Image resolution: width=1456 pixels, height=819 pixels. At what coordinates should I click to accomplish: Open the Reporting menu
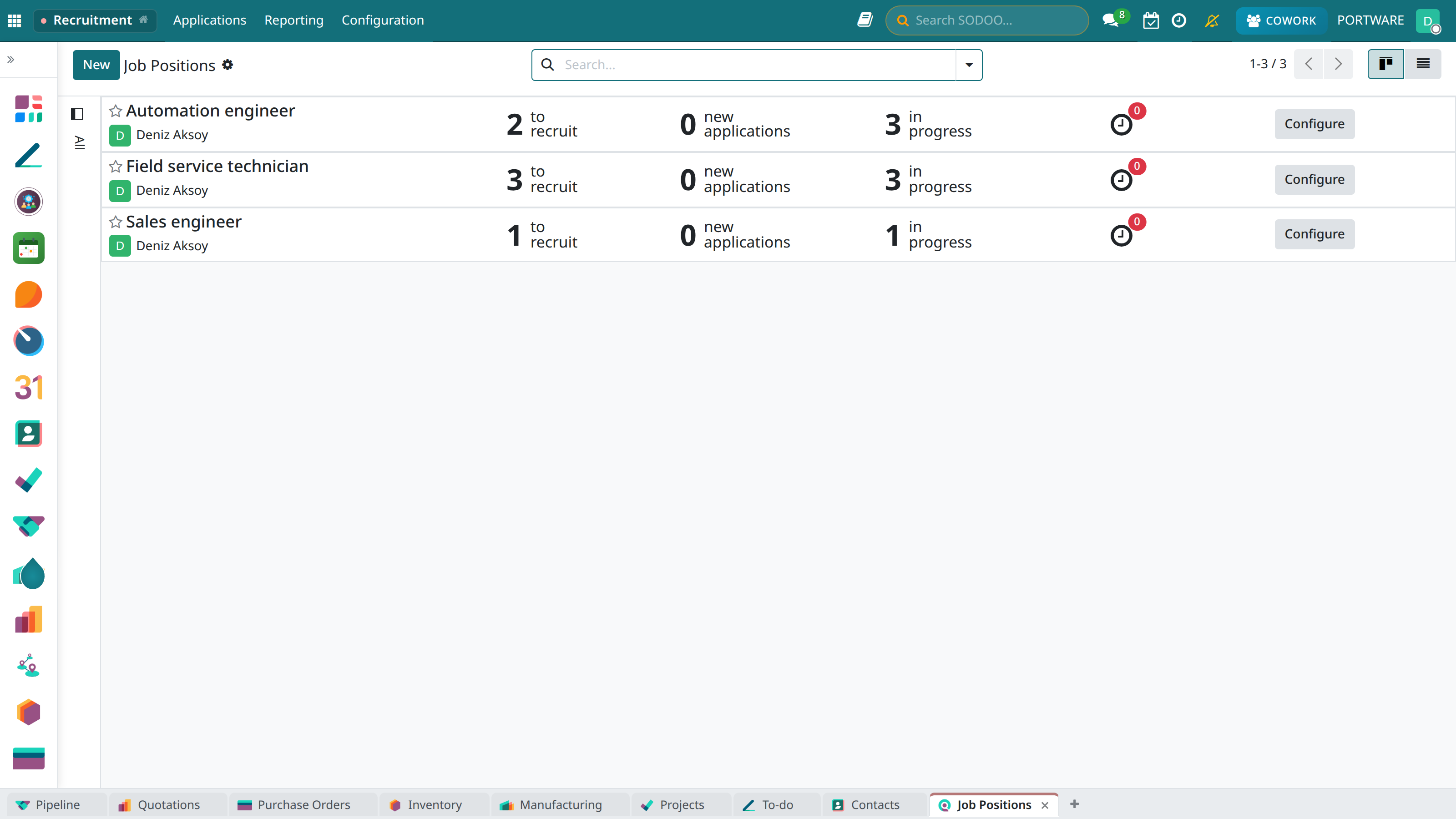(x=294, y=20)
